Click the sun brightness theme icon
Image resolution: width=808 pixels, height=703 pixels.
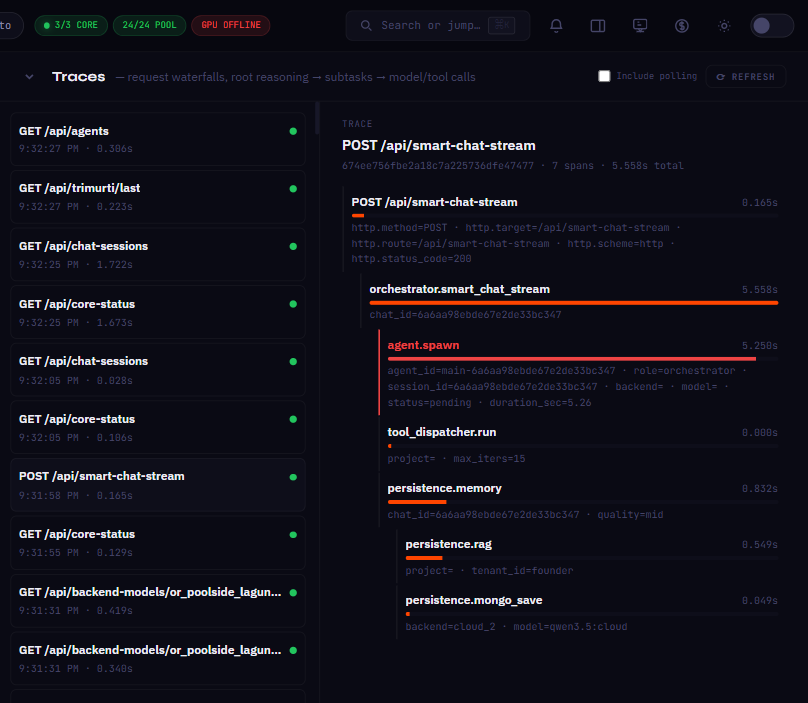[x=724, y=26]
